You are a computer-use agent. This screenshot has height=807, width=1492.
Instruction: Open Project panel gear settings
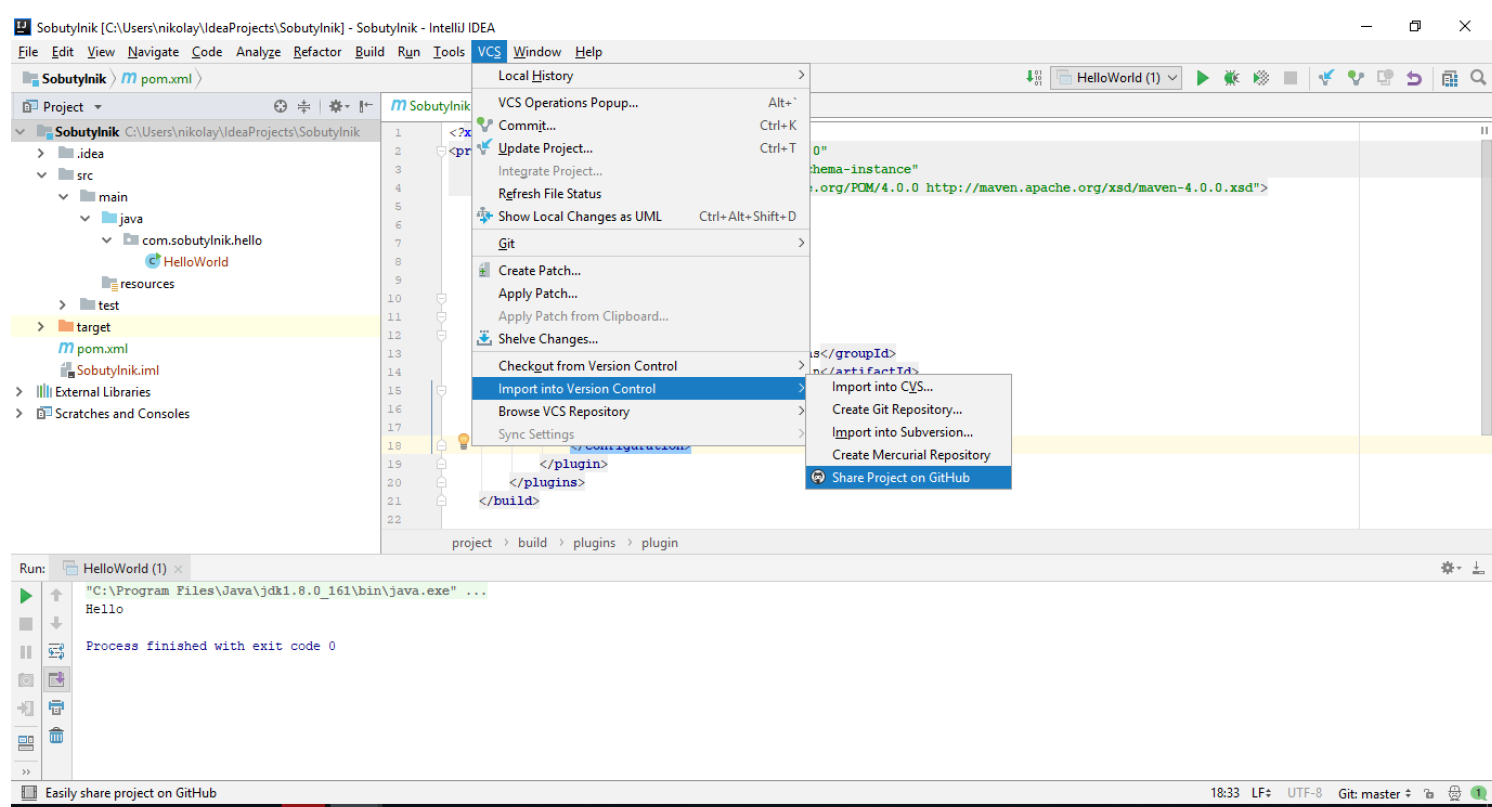[337, 106]
